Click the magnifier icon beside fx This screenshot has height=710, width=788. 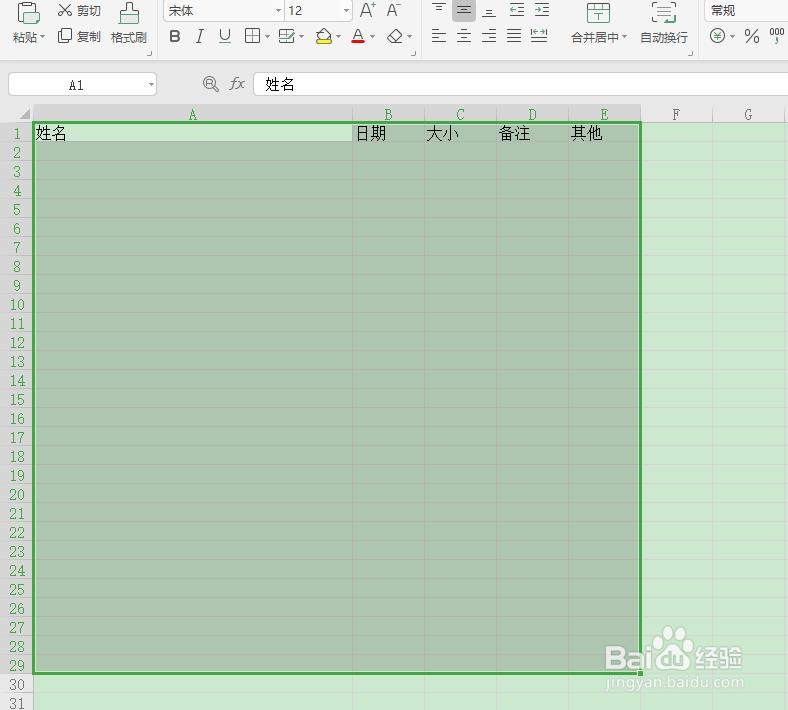coord(211,84)
